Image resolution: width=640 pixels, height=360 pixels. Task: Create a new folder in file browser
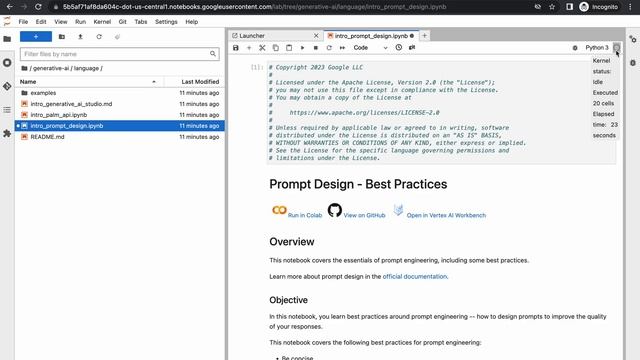62,37
